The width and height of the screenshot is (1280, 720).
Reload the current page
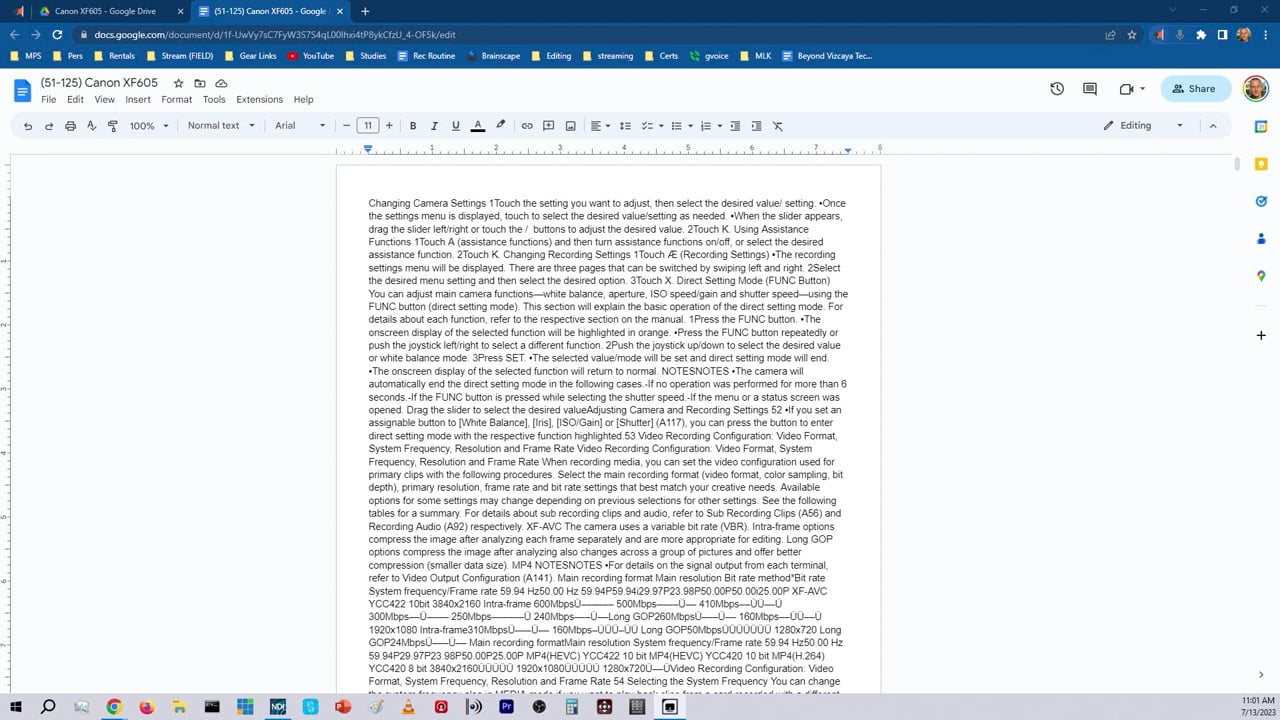[57, 34]
